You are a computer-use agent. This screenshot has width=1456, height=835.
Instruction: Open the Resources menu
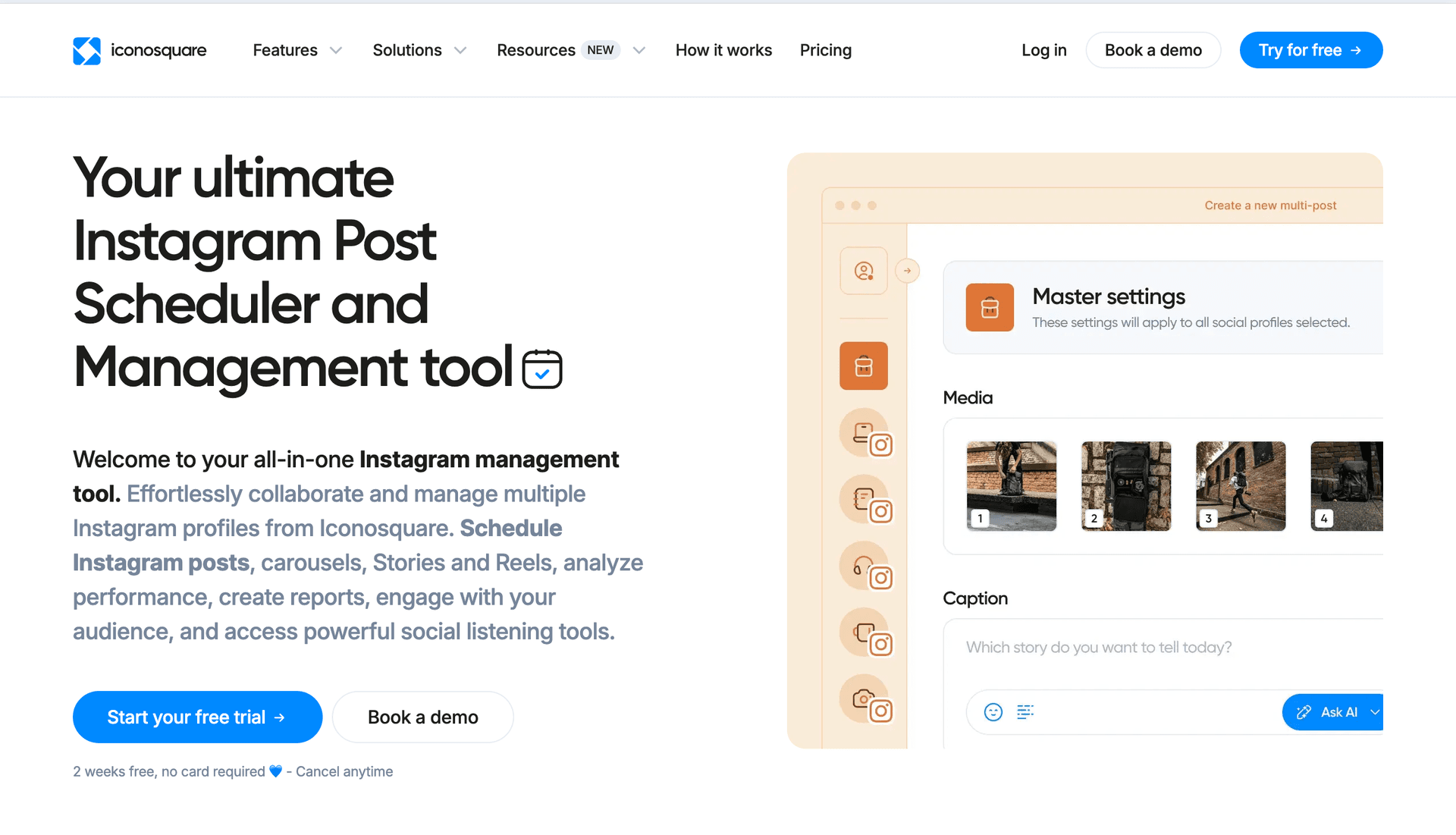pyautogui.click(x=536, y=50)
